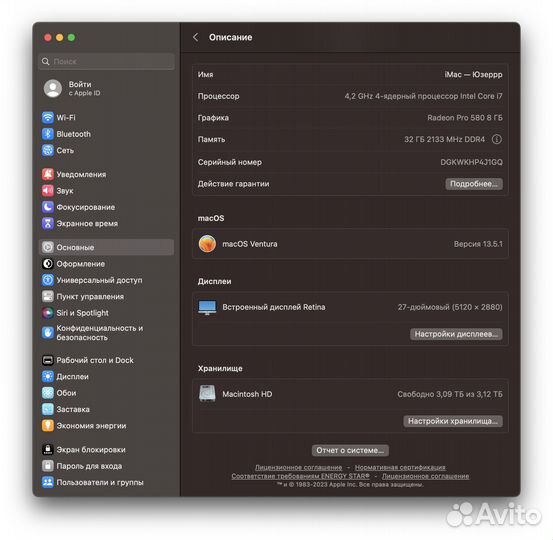Click Radeon Pro 580 8 ГБ value
Image resolution: width=553 pixels, height=540 pixels.
tap(465, 117)
